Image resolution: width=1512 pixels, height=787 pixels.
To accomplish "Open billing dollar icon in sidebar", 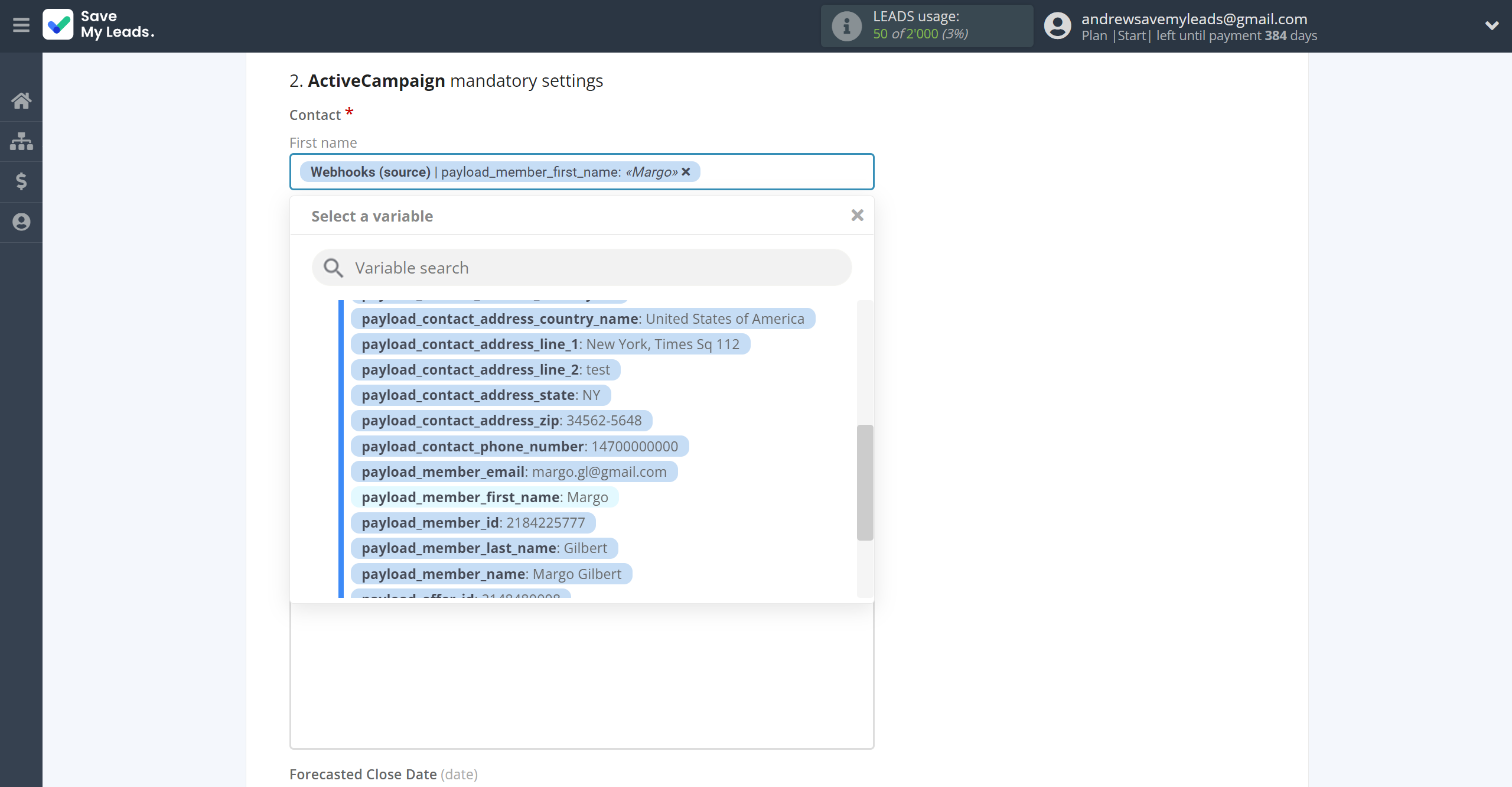I will pos(21,181).
